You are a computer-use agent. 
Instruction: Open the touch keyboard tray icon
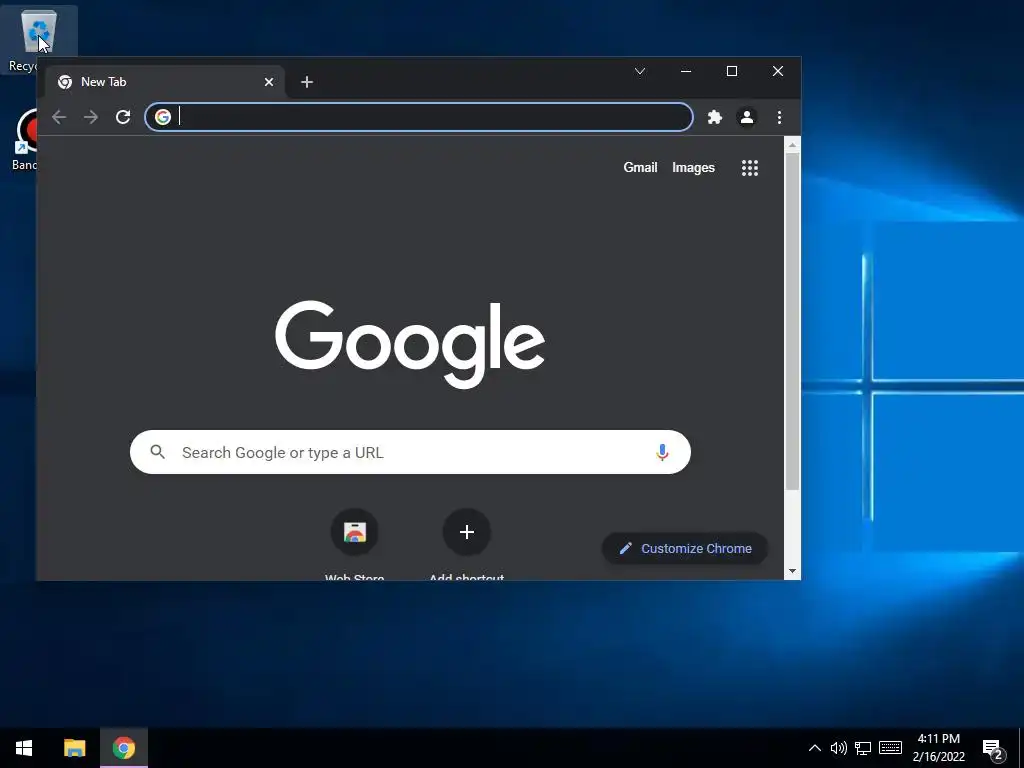890,748
